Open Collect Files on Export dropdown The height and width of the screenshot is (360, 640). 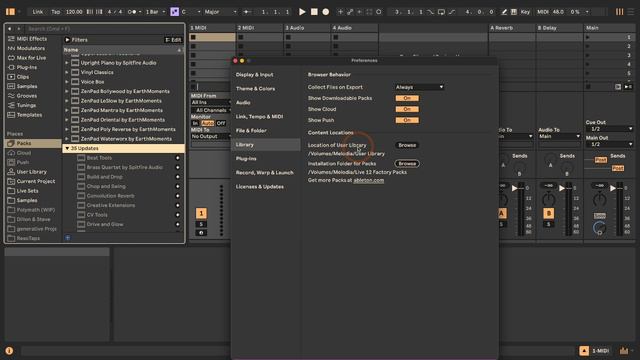[x=419, y=87]
